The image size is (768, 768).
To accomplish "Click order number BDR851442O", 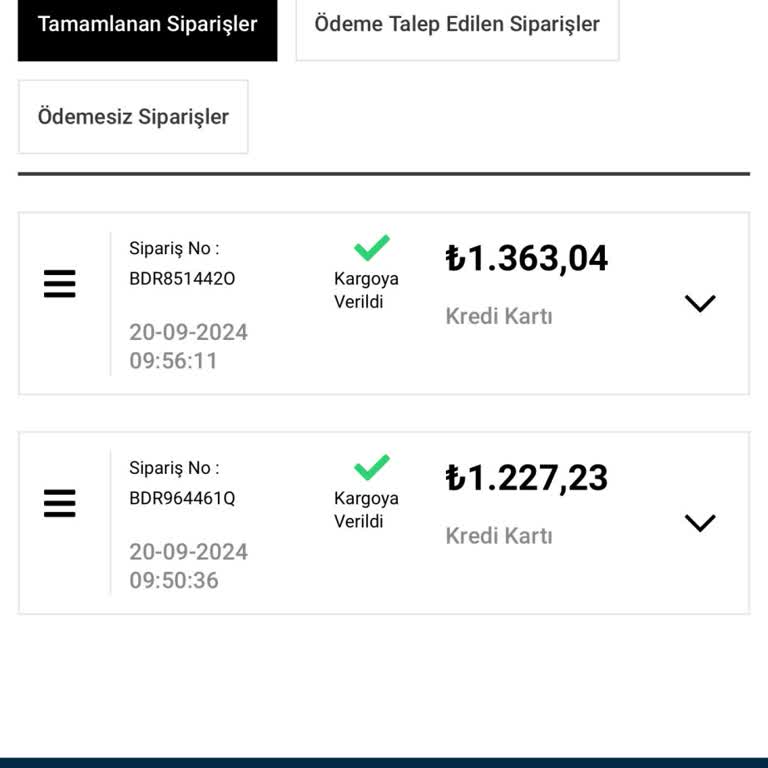I will pos(182,279).
